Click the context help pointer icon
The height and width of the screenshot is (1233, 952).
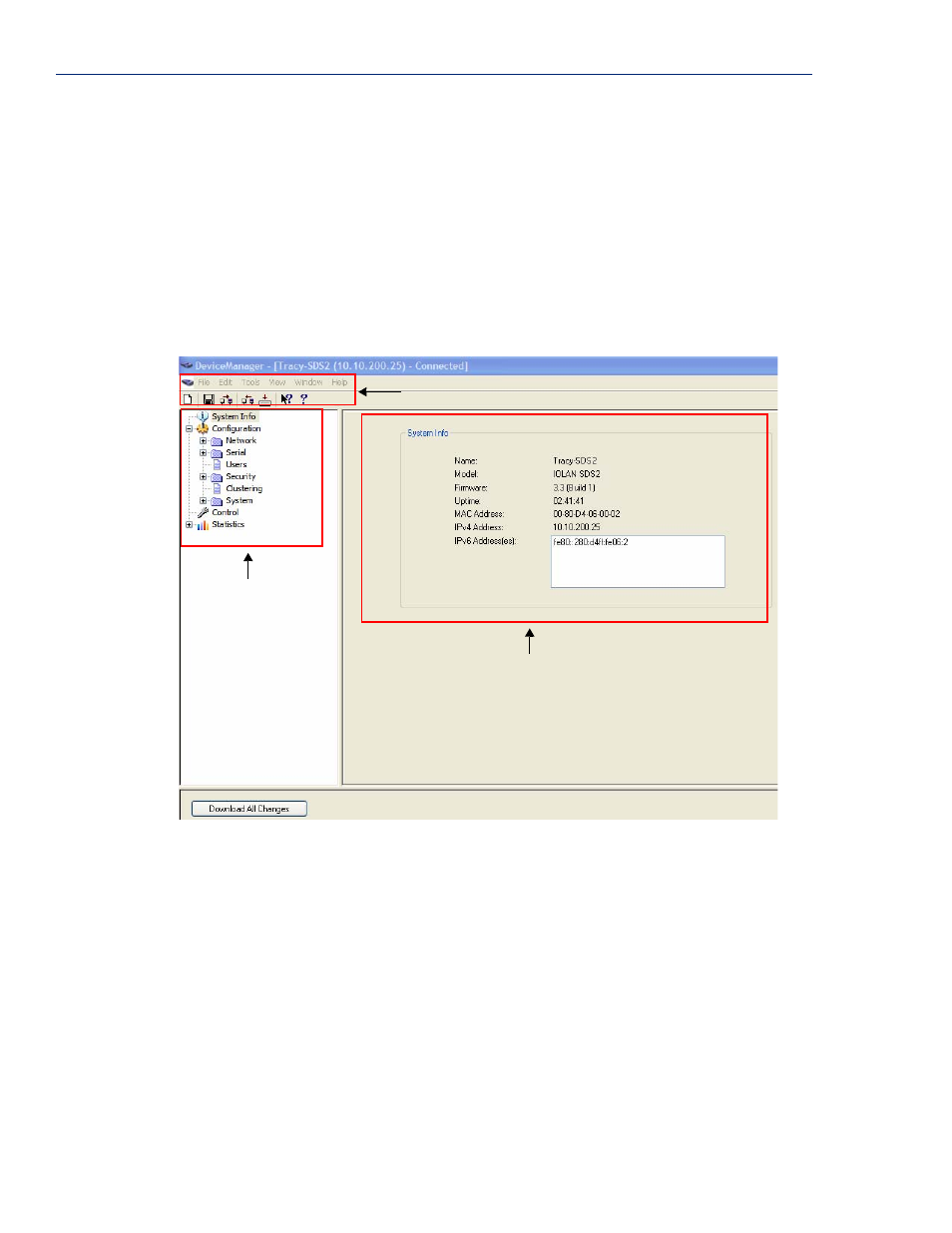pos(286,399)
